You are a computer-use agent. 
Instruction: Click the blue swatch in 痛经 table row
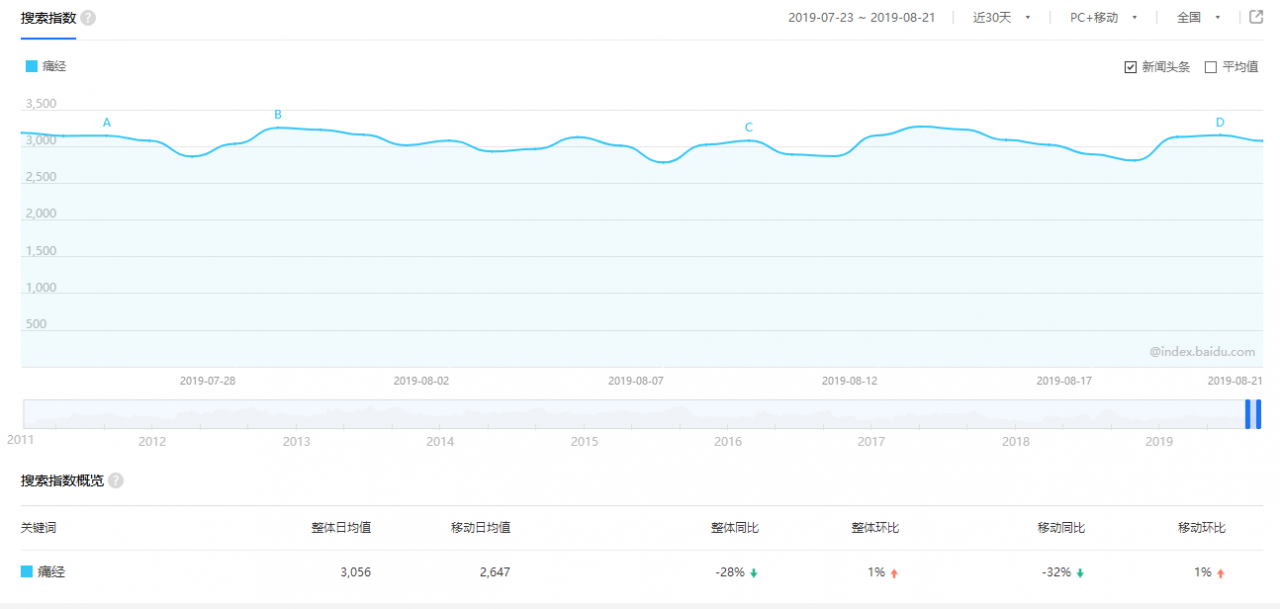[27, 572]
